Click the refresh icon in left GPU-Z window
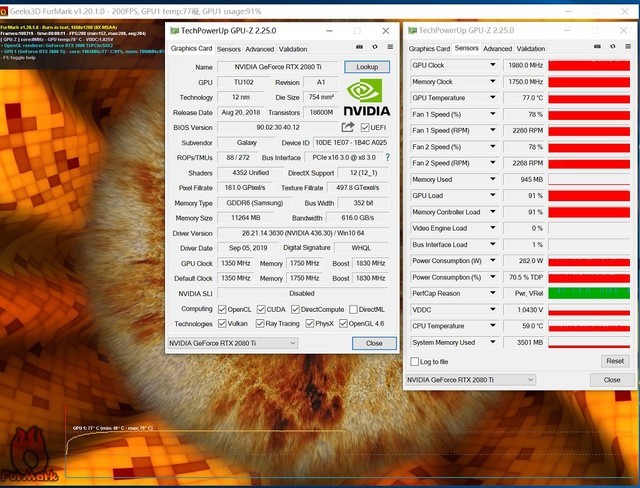The image size is (640, 488). point(375,47)
